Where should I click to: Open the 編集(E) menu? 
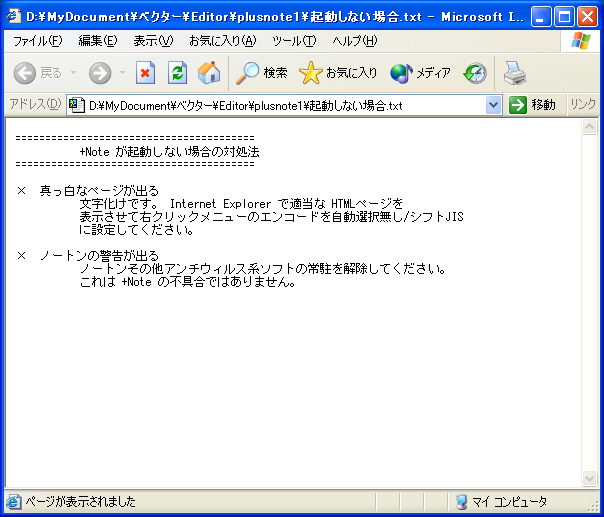97,41
